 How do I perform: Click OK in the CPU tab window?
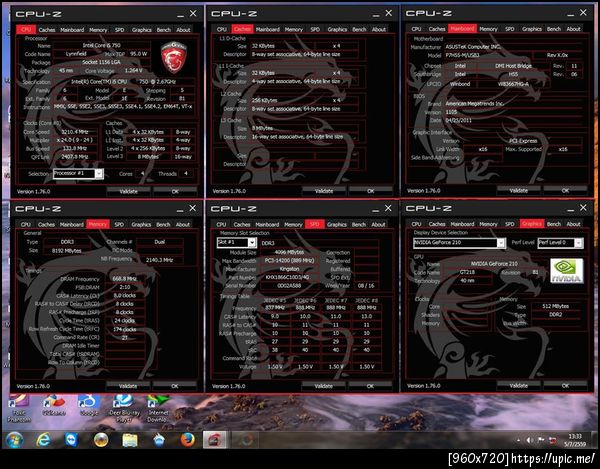pos(175,191)
